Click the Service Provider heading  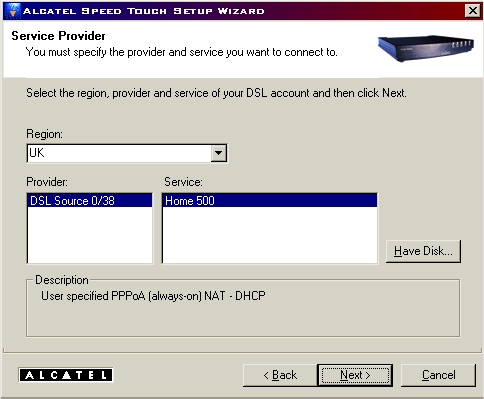click(58, 36)
